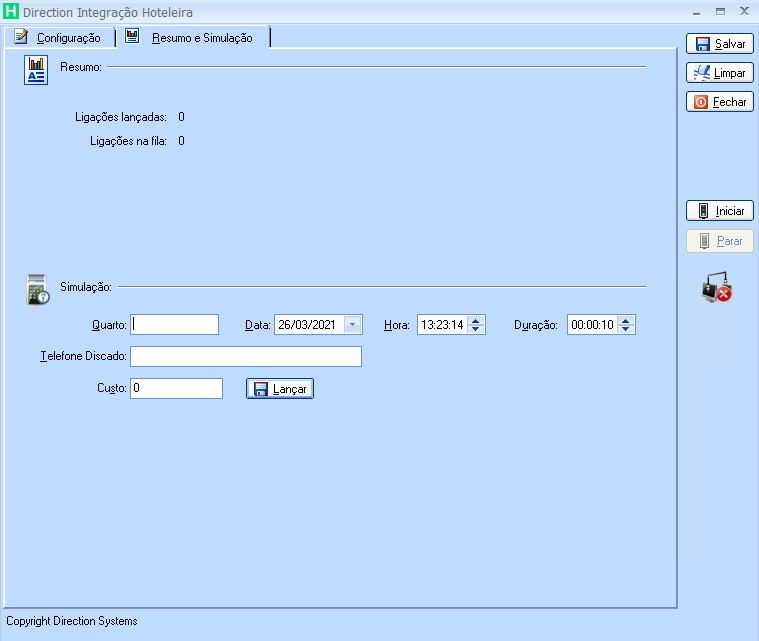Click the Configuração tab notepad icon
Image resolution: width=759 pixels, height=641 pixels.
[21, 36]
